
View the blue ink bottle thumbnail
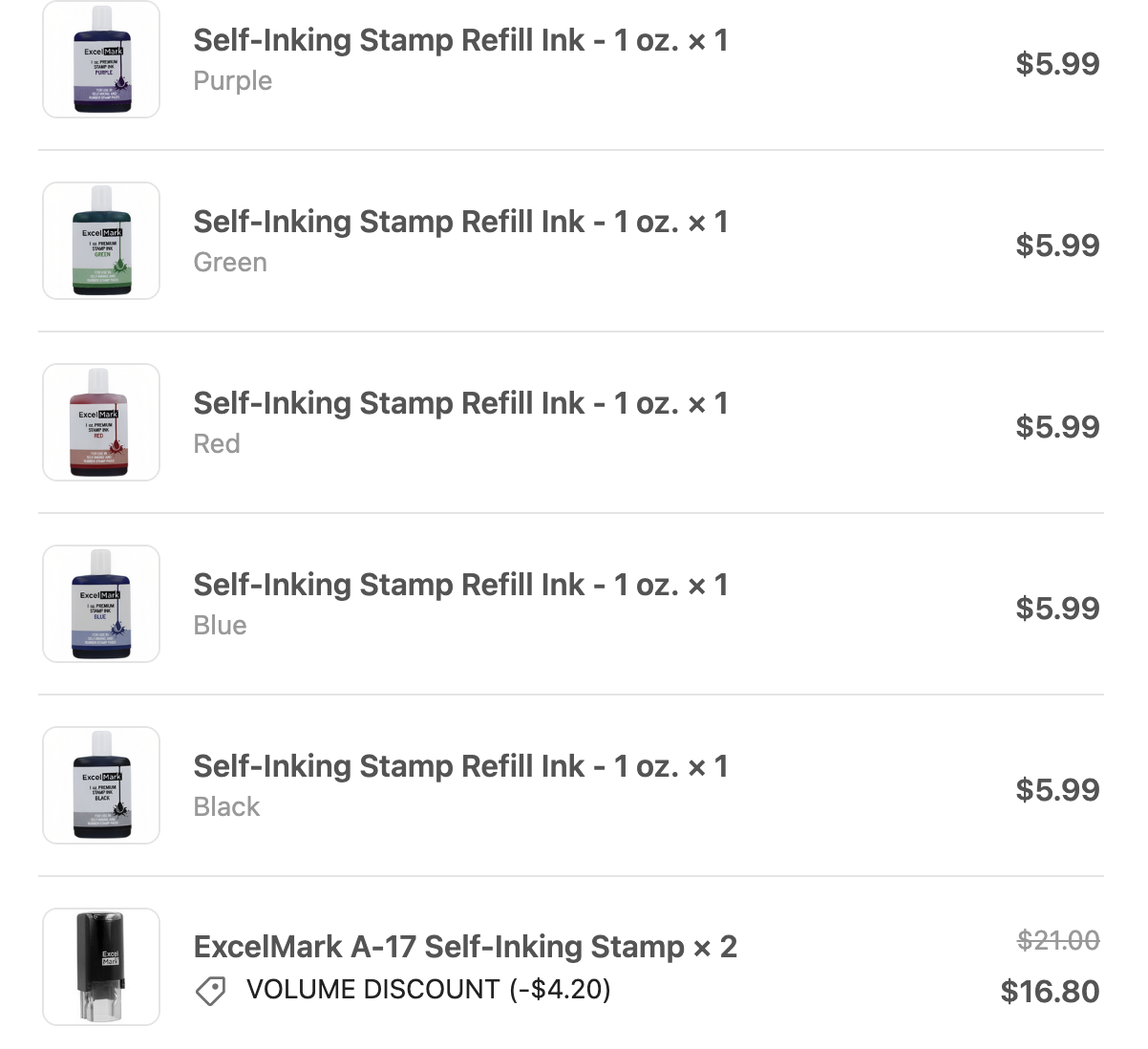101,604
